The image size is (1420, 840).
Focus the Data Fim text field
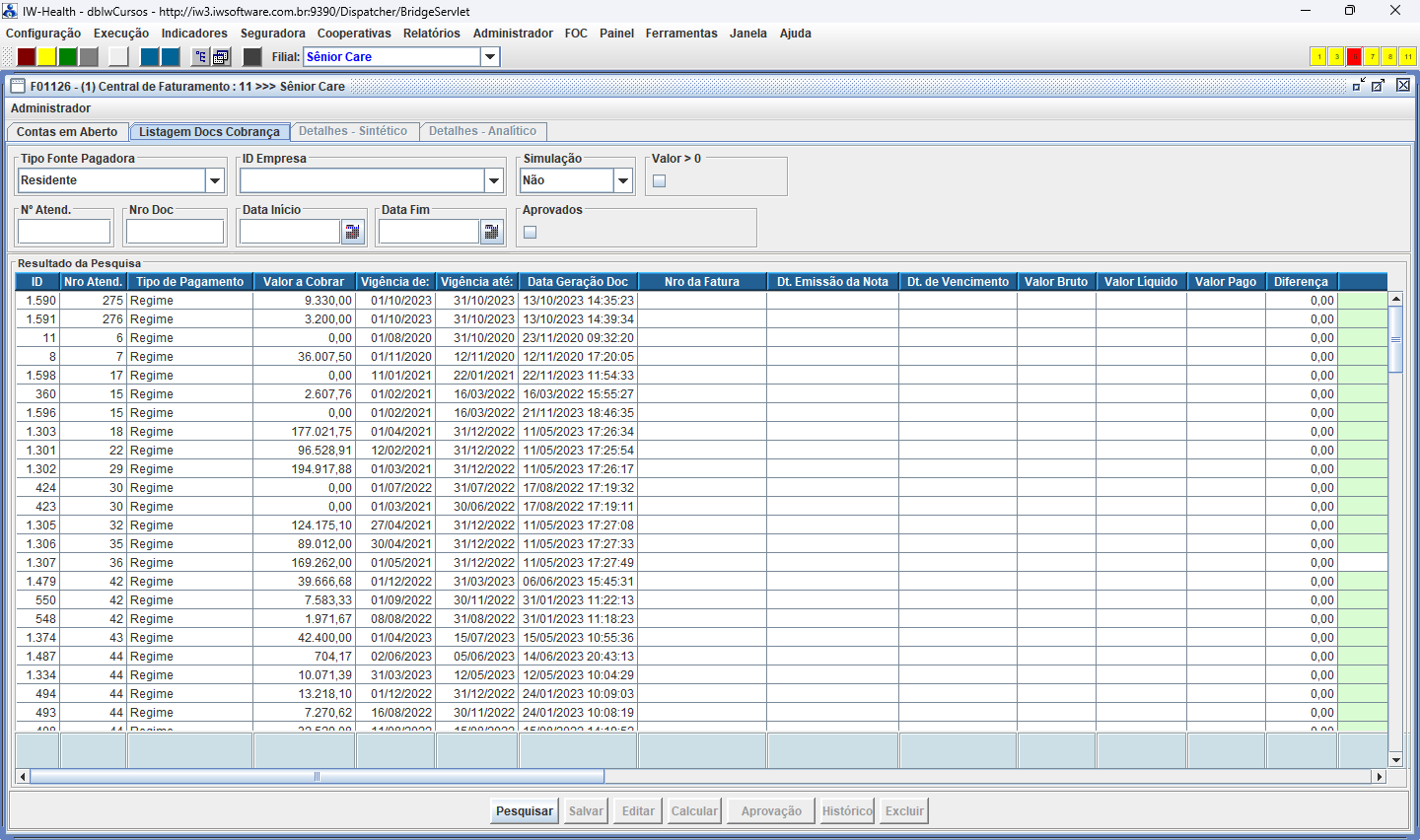point(429,232)
